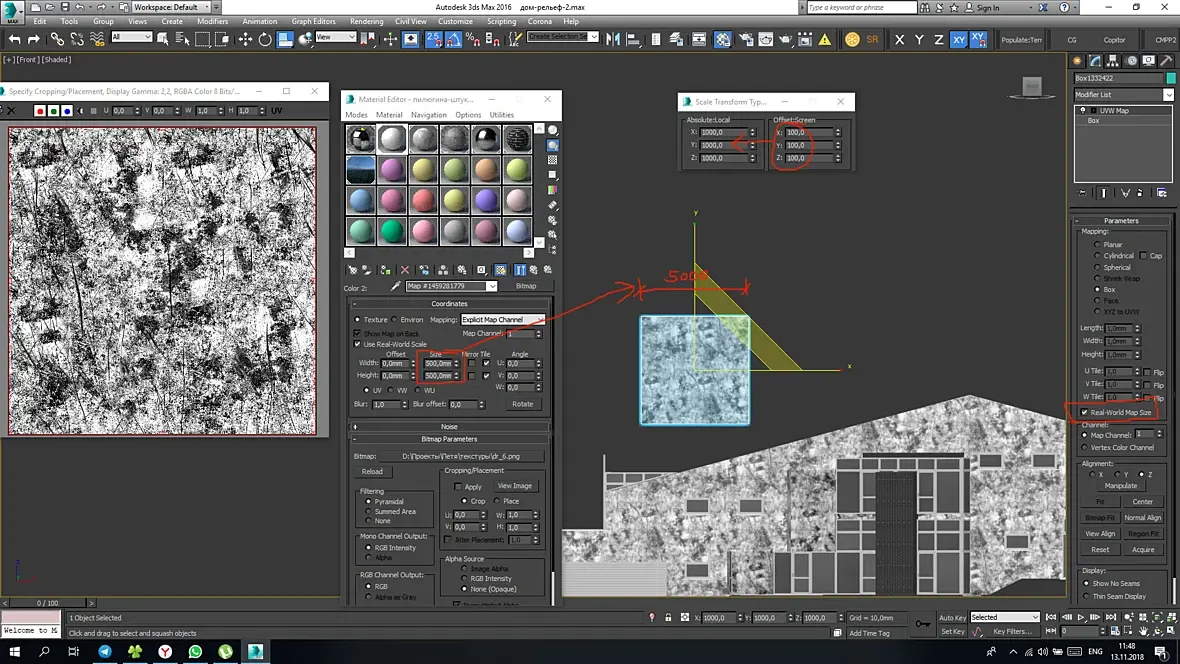Disable Real-World Map Size checkbox
The image size is (1180, 664).
[x=1084, y=412]
